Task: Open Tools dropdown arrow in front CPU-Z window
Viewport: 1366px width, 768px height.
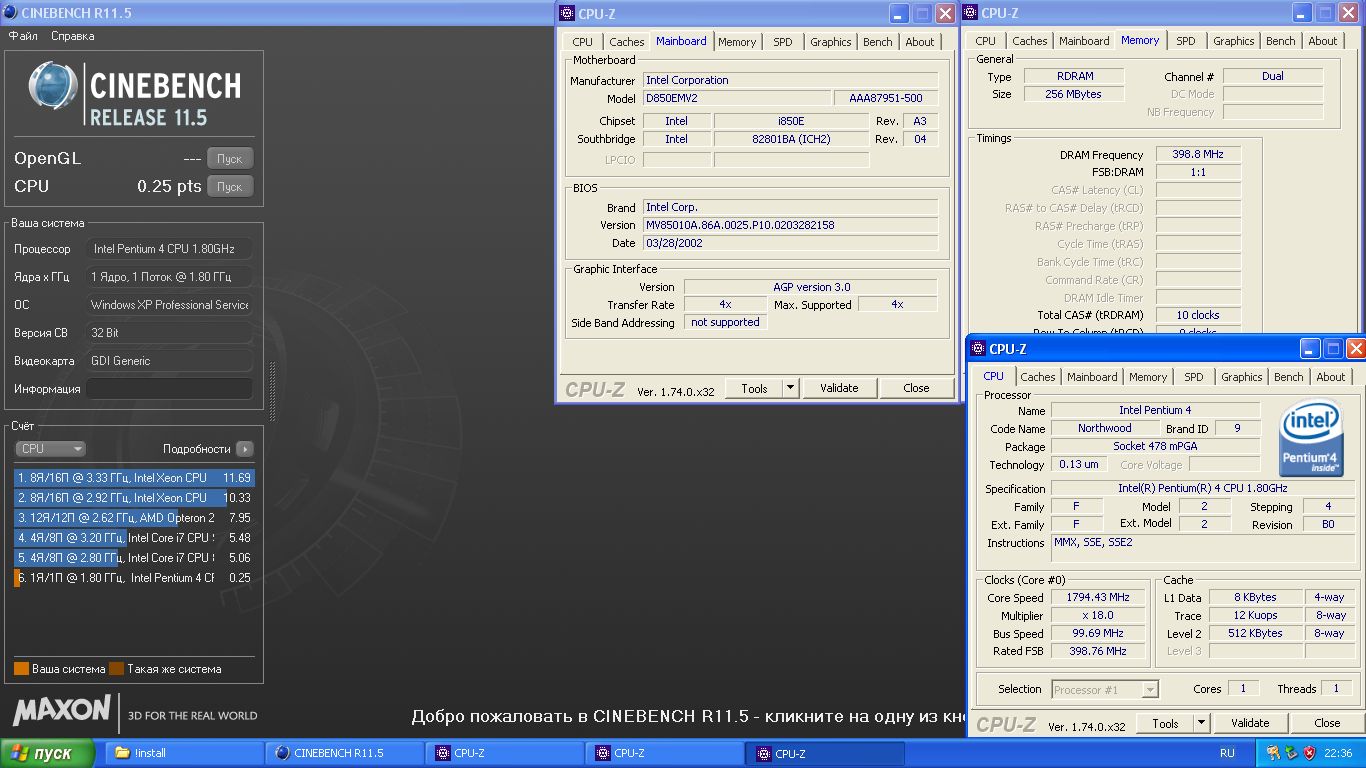Action: tap(1201, 723)
